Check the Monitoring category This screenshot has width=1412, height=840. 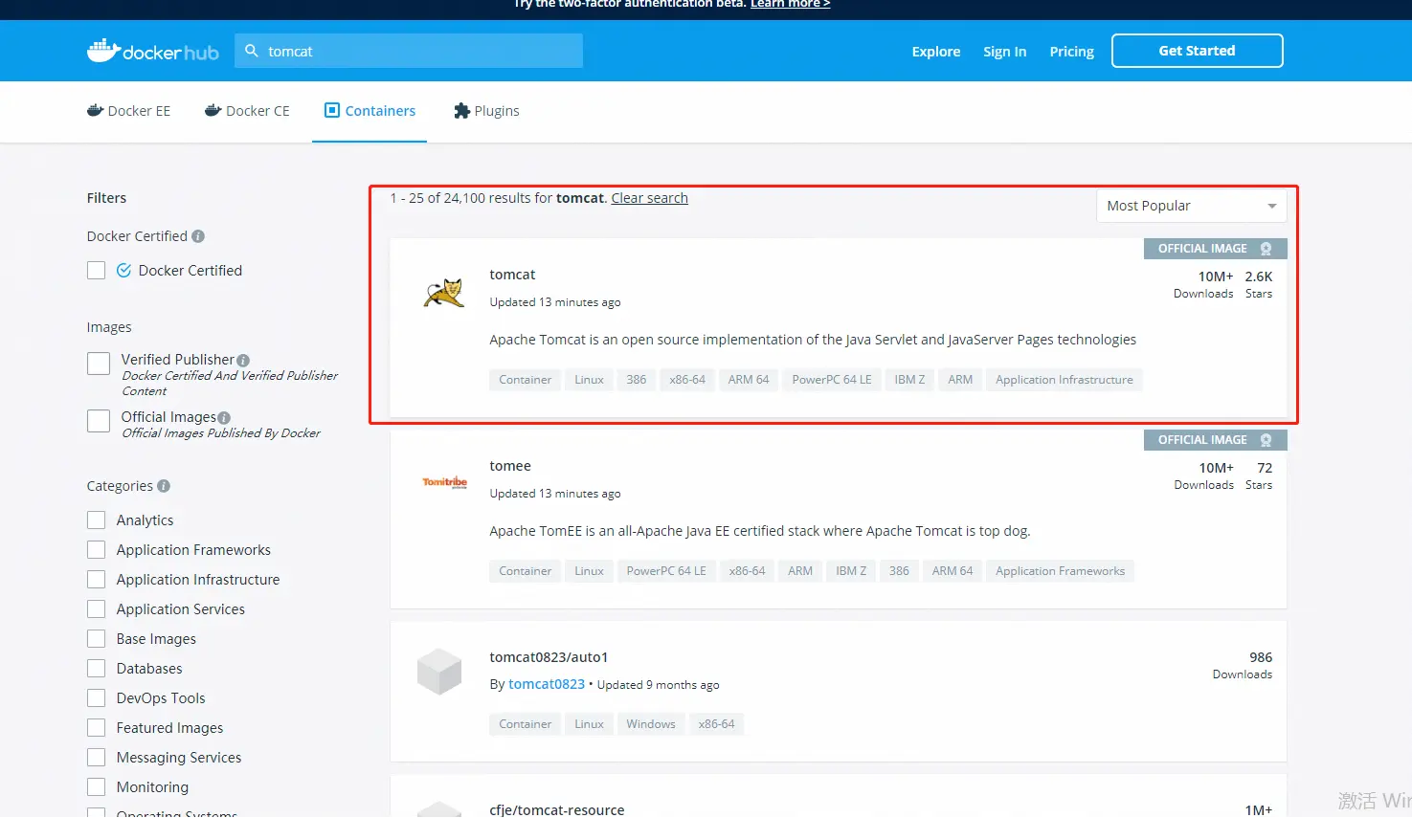point(96,787)
